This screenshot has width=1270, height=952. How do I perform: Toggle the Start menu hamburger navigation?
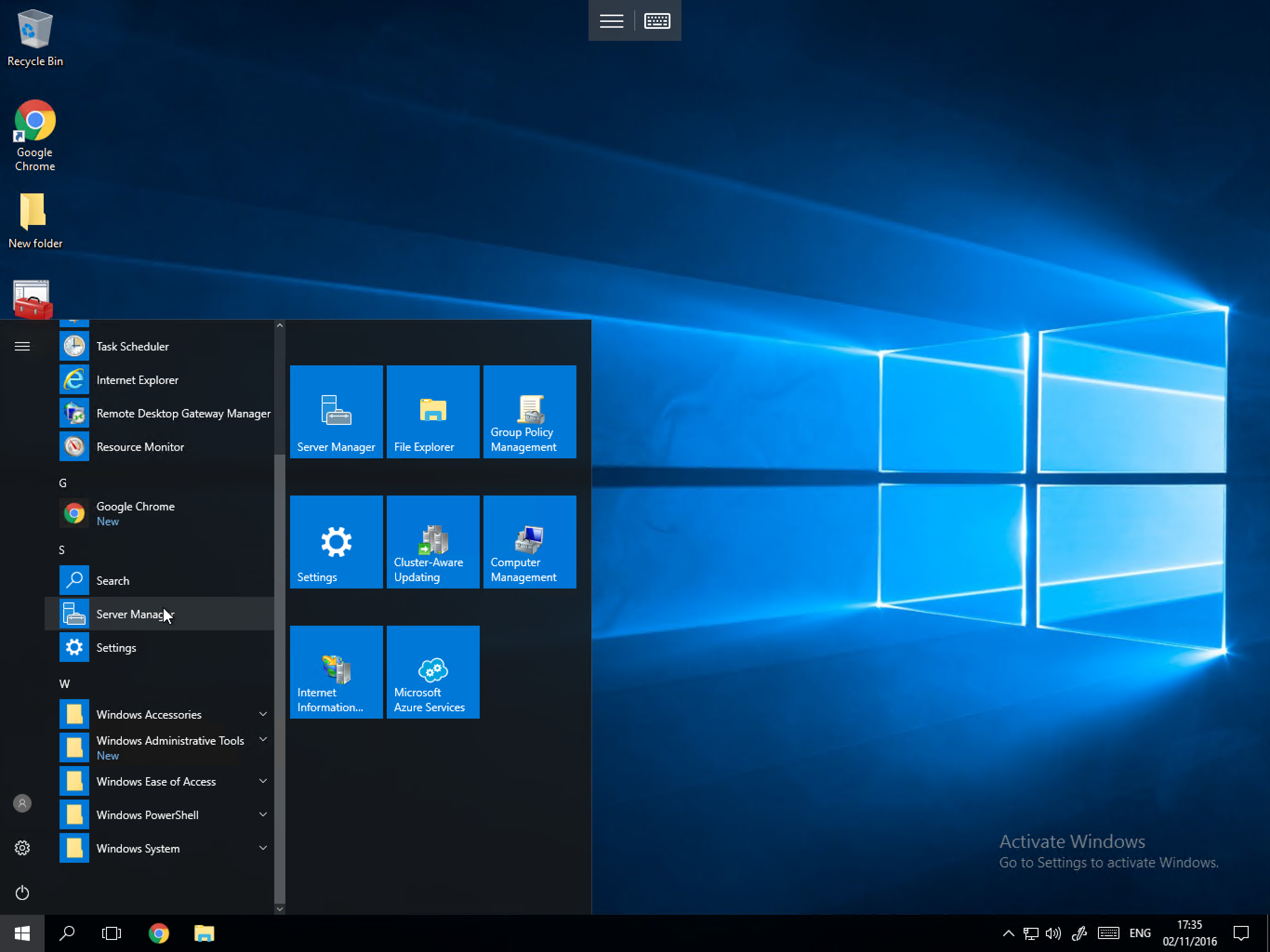click(x=22, y=346)
